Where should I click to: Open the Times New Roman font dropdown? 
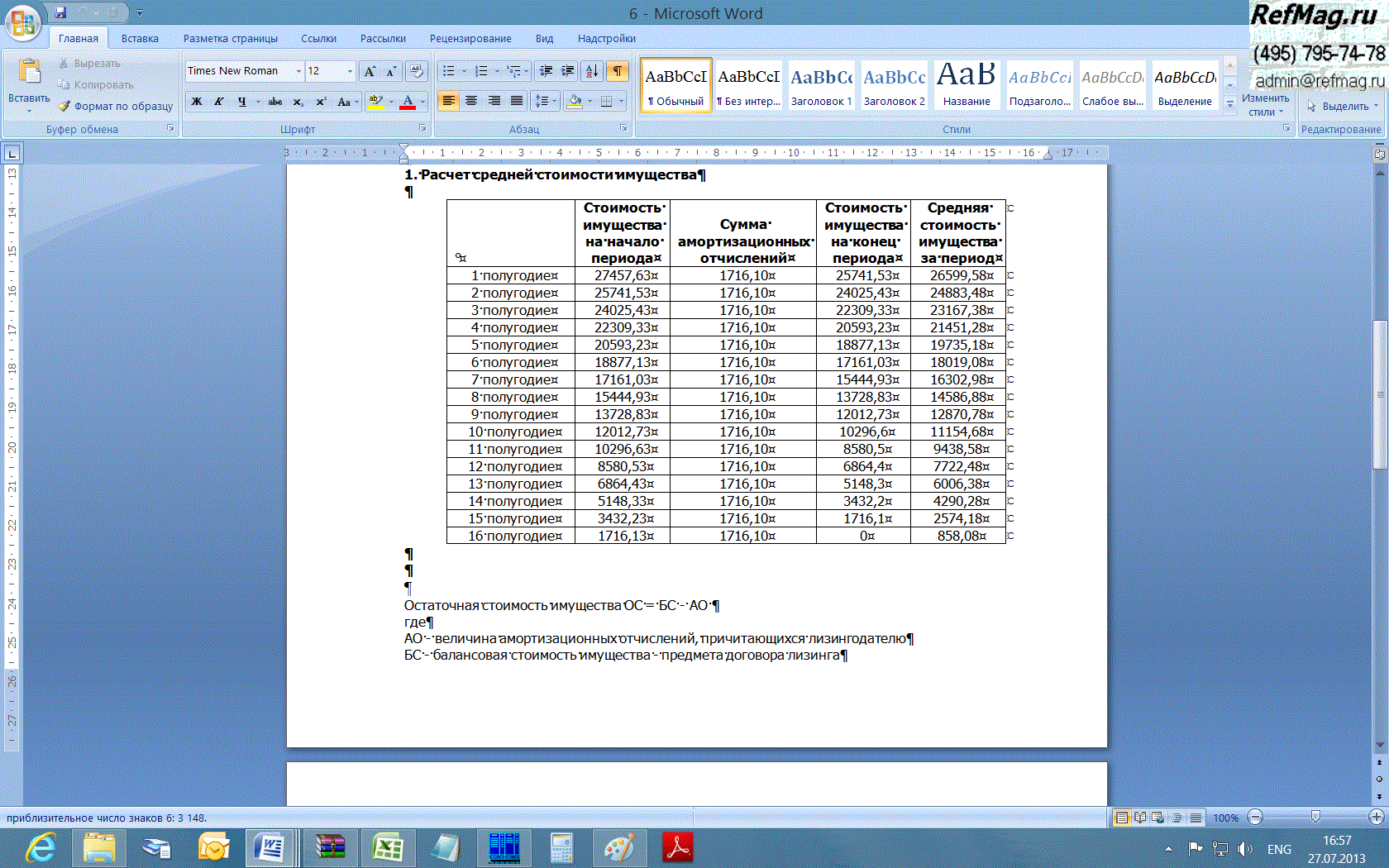point(298,71)
